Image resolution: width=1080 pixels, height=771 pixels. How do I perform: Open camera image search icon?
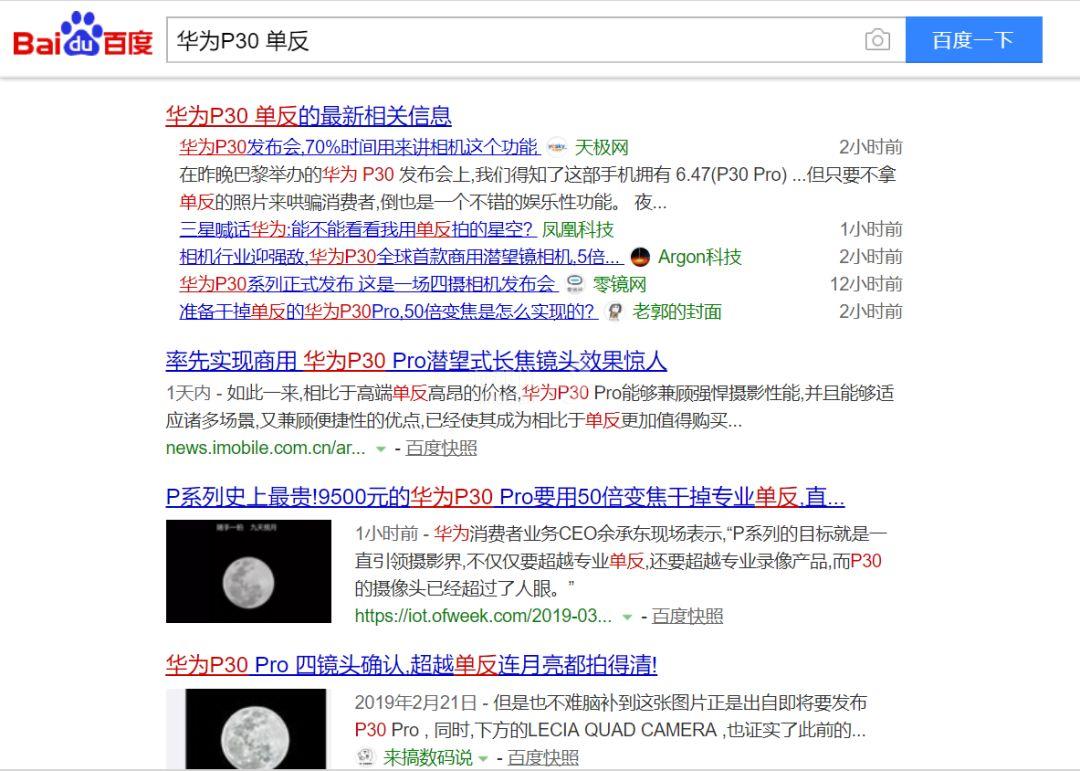877,40
